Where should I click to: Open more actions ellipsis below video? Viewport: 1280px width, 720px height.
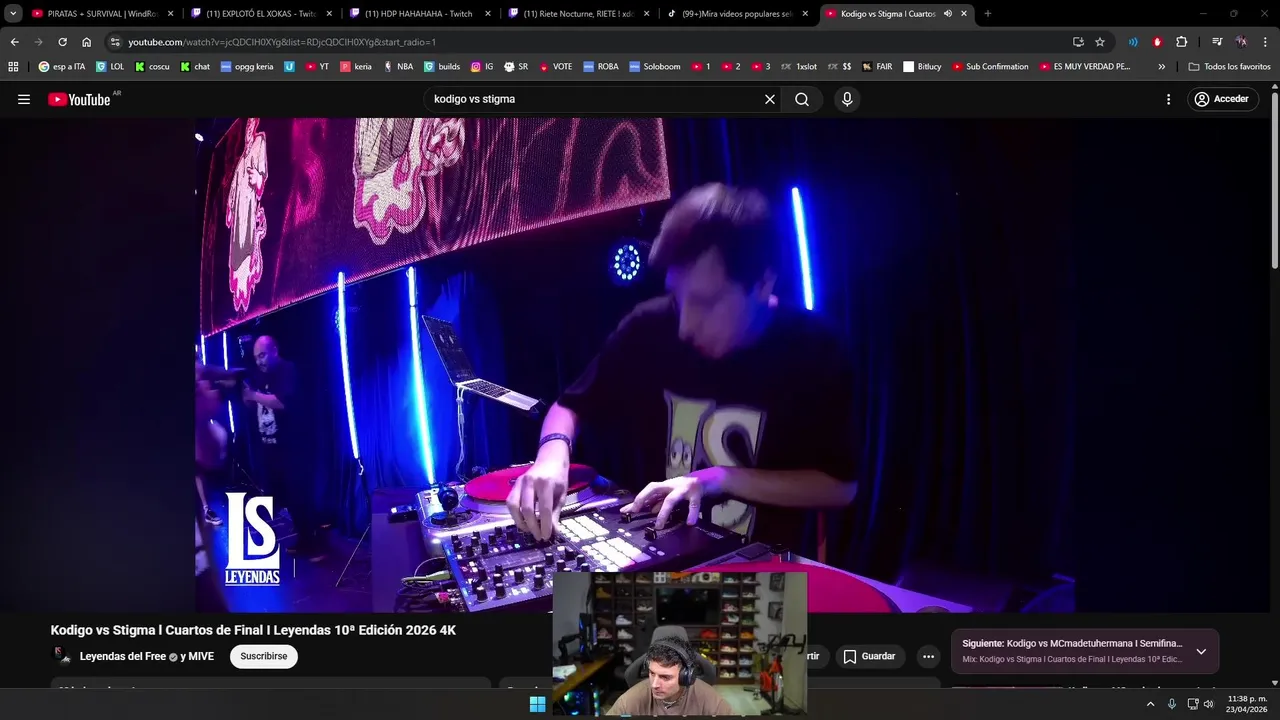[929, 657]
